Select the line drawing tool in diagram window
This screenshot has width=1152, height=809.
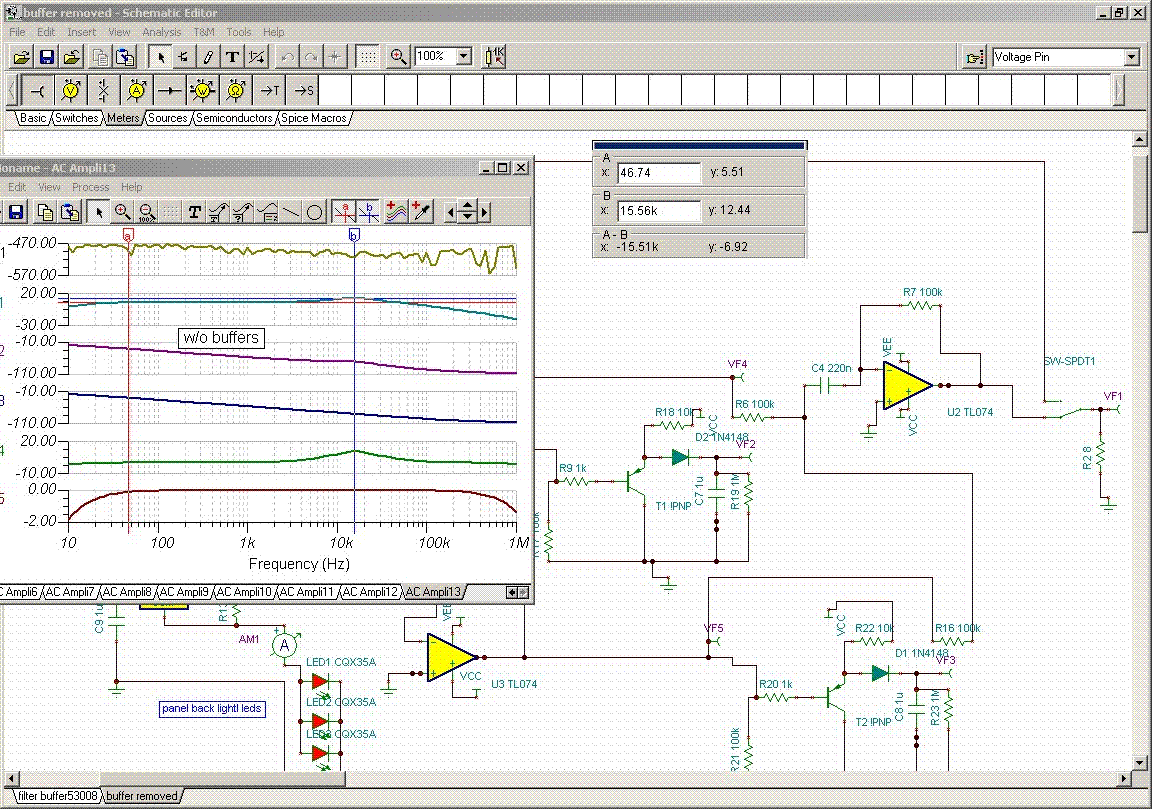[291, 212]
